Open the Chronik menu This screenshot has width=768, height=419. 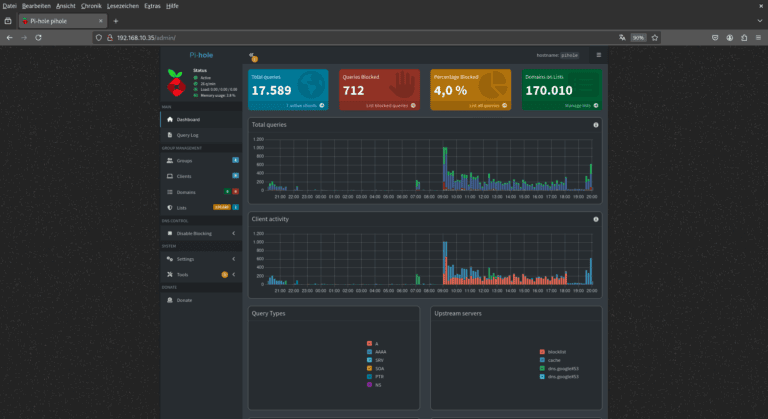click(91, 6)
